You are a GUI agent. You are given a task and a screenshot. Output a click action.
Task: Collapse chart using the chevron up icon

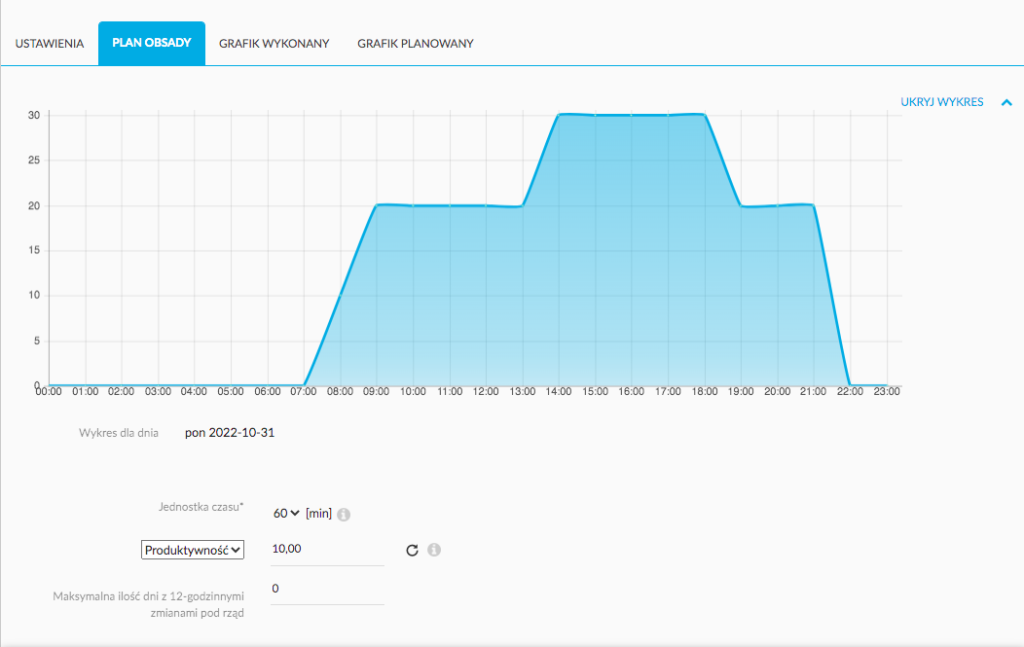[1006, 102]
